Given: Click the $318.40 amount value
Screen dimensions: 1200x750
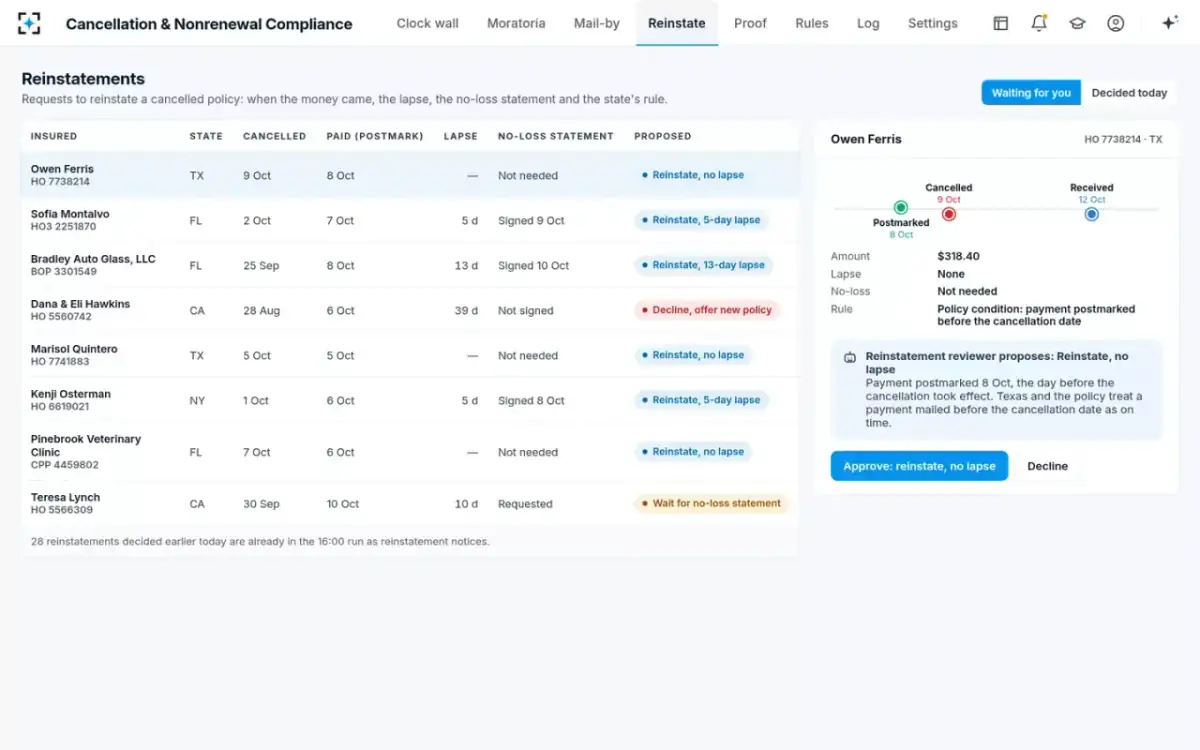Looking at the screenshot, I should 959,256.
